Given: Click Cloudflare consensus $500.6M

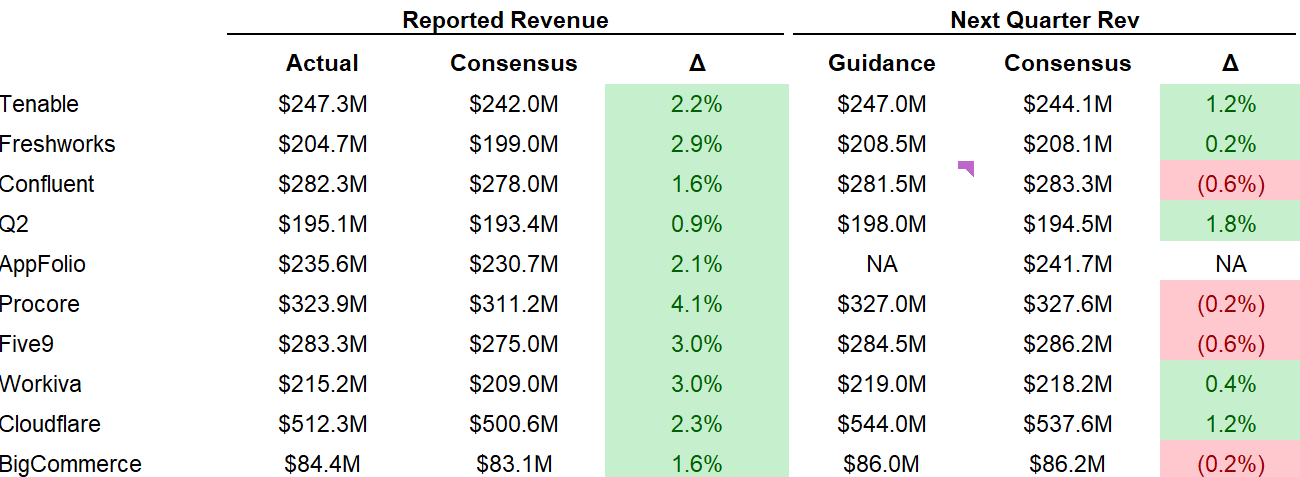Looking at the screenshot, I should [x=514, y=424].
